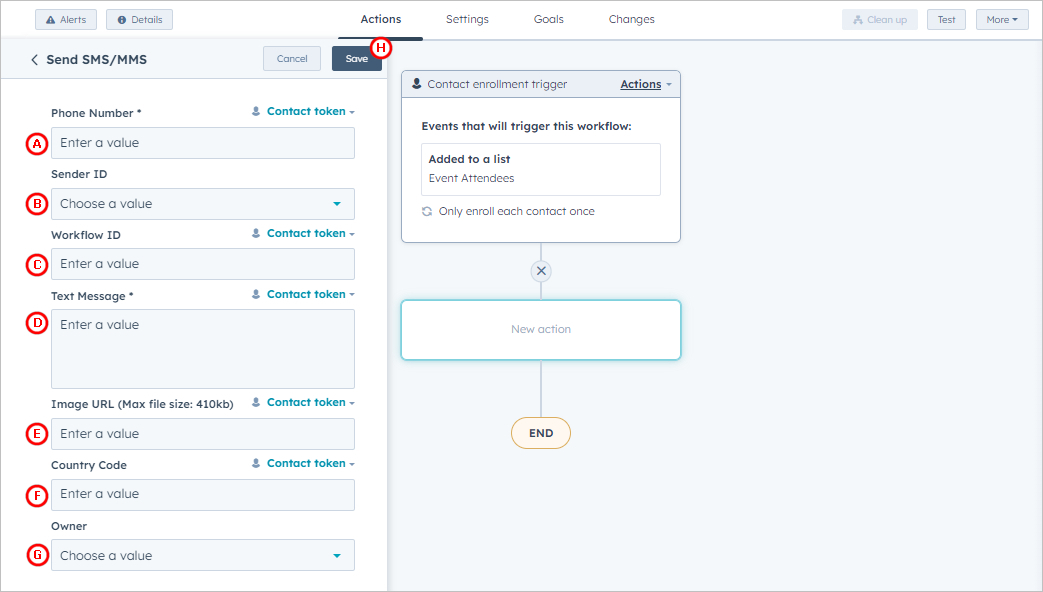Image resolution: width=1043 pixels, height=592 pixels.
Task: Open Actions menu on enrollment trigger
Action: 646,84
